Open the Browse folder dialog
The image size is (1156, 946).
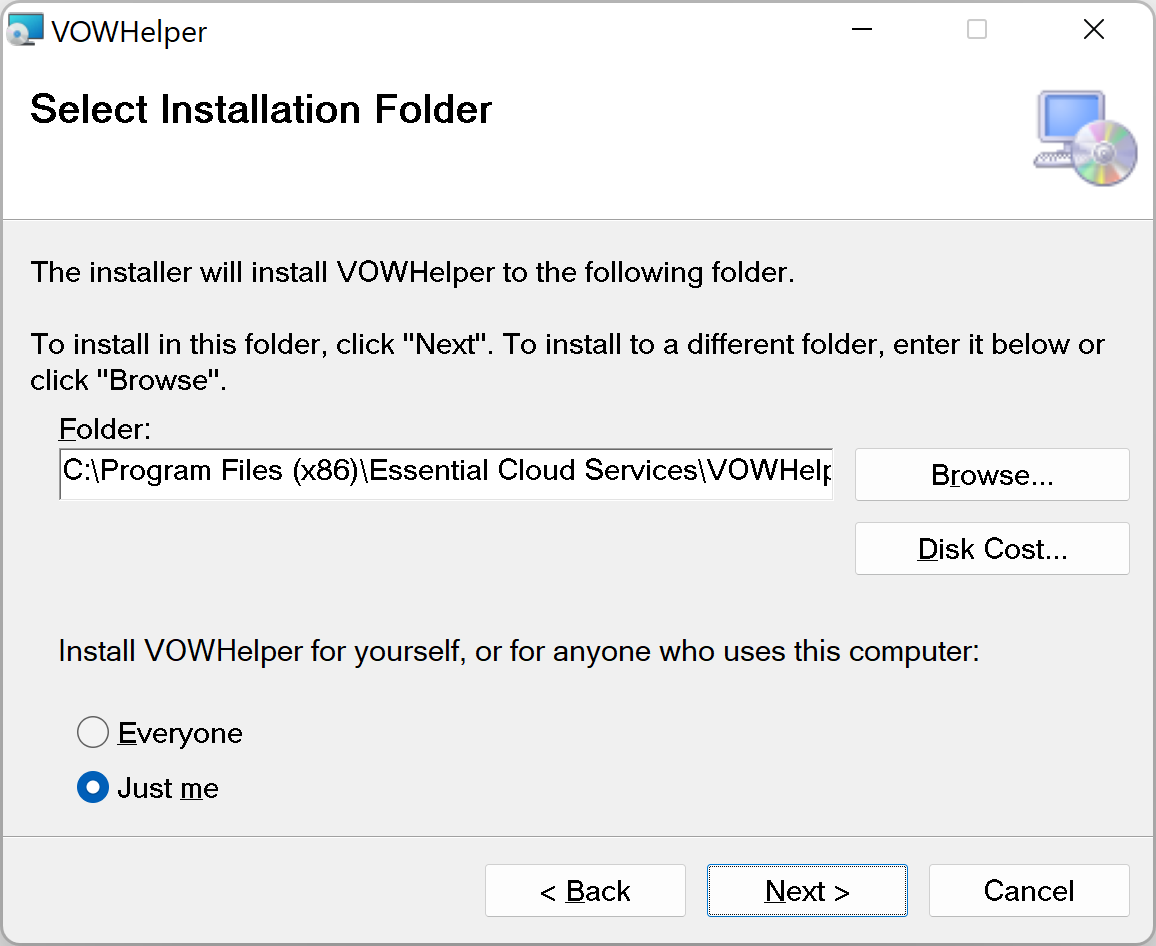[992, 475]
